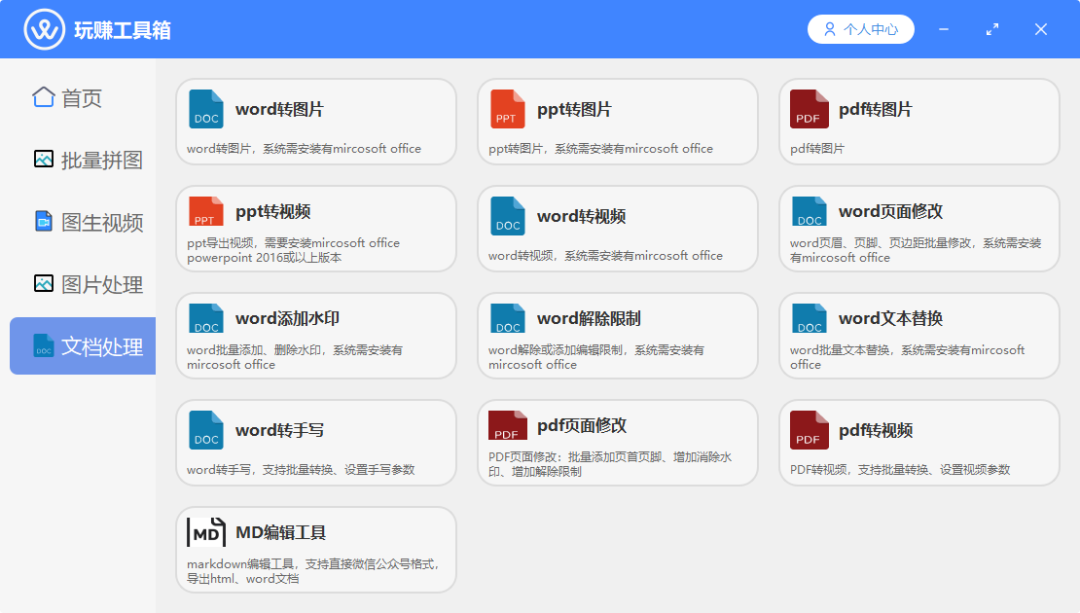Open the word文本替换 tool card

[x=918, y=334]
